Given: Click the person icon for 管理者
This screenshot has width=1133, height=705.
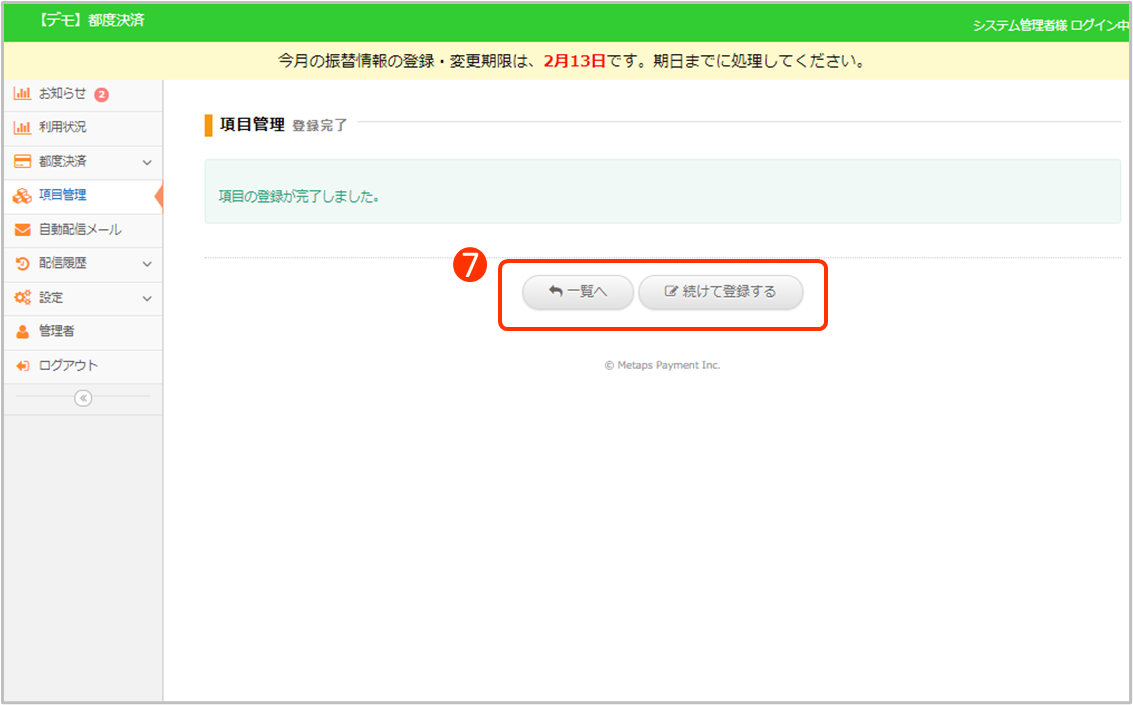Looking at the screenshot, I should [22, 332].
